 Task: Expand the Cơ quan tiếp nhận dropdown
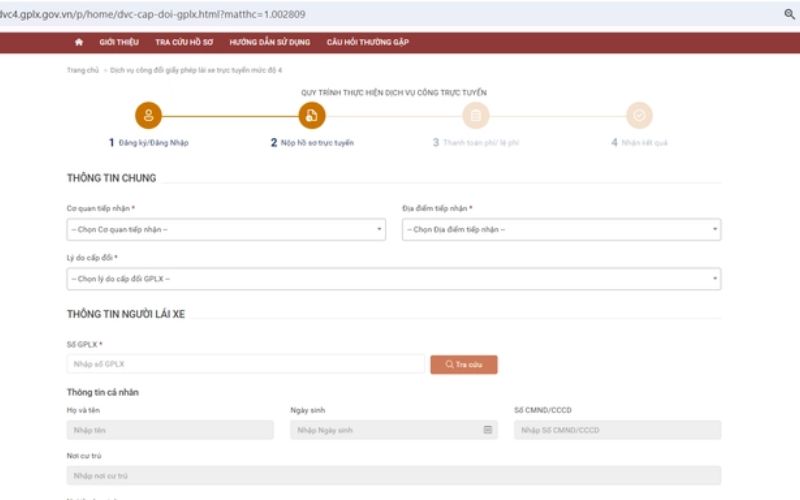pos(226,230)
